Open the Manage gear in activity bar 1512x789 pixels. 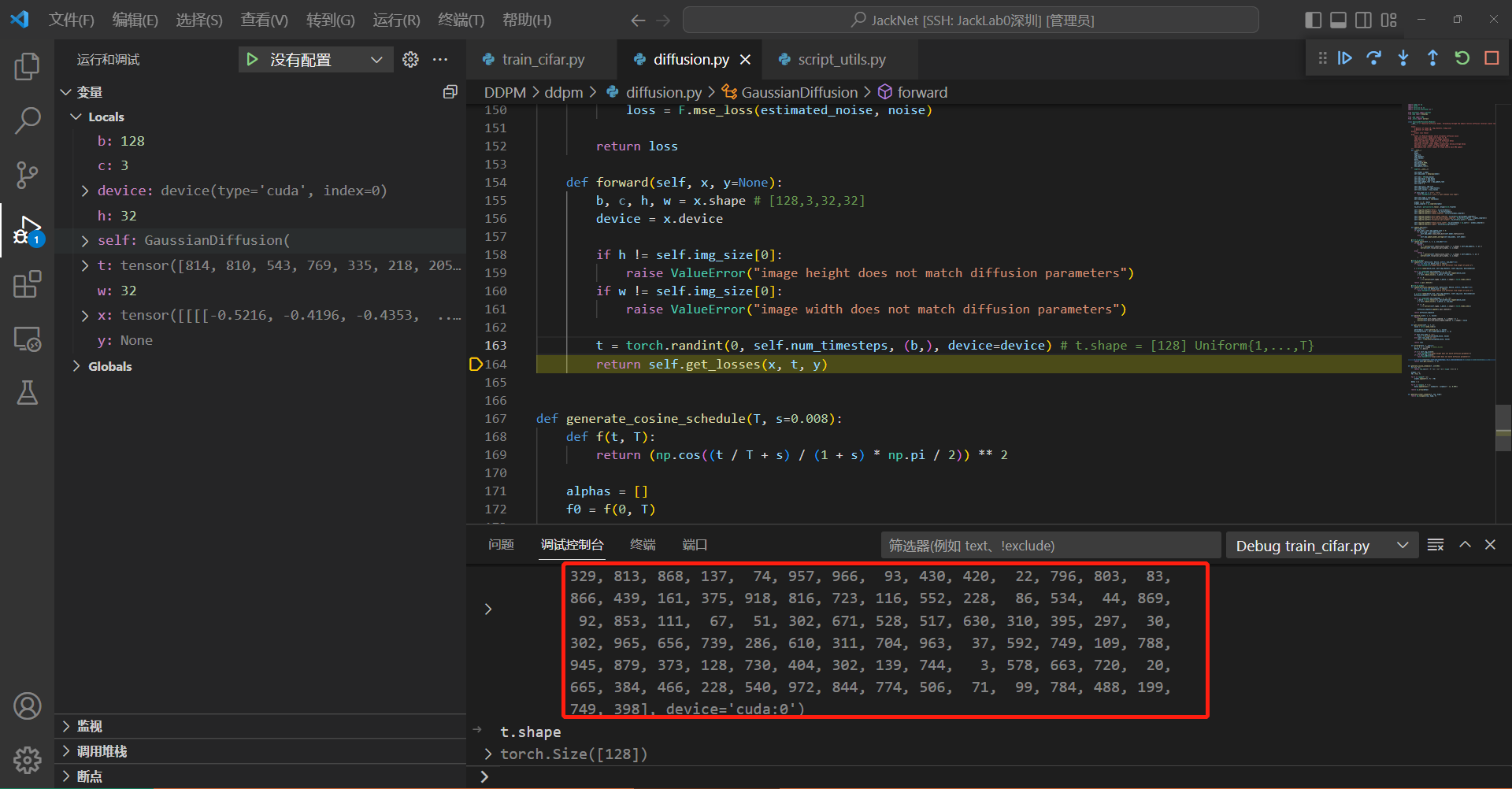point(27,760)
